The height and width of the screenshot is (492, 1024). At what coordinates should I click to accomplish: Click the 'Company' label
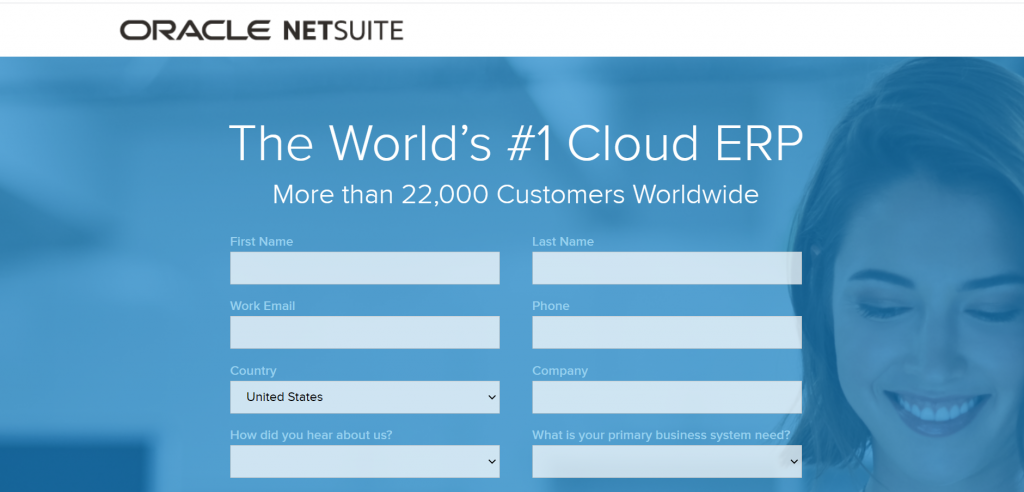[x=560, y=370]
